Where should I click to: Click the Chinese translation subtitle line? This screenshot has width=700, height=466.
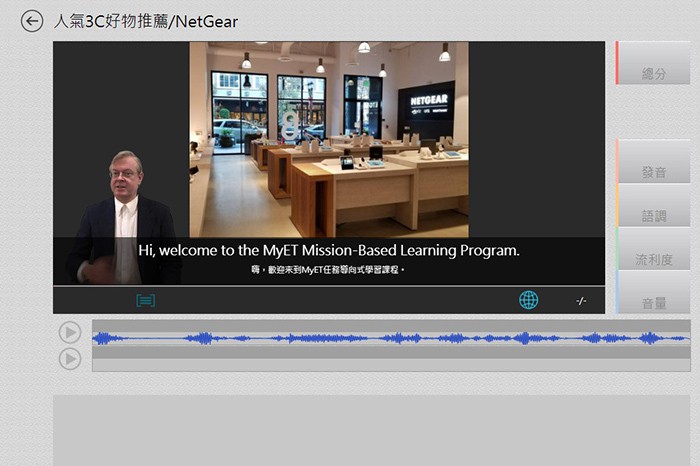[x=328, y=270]
